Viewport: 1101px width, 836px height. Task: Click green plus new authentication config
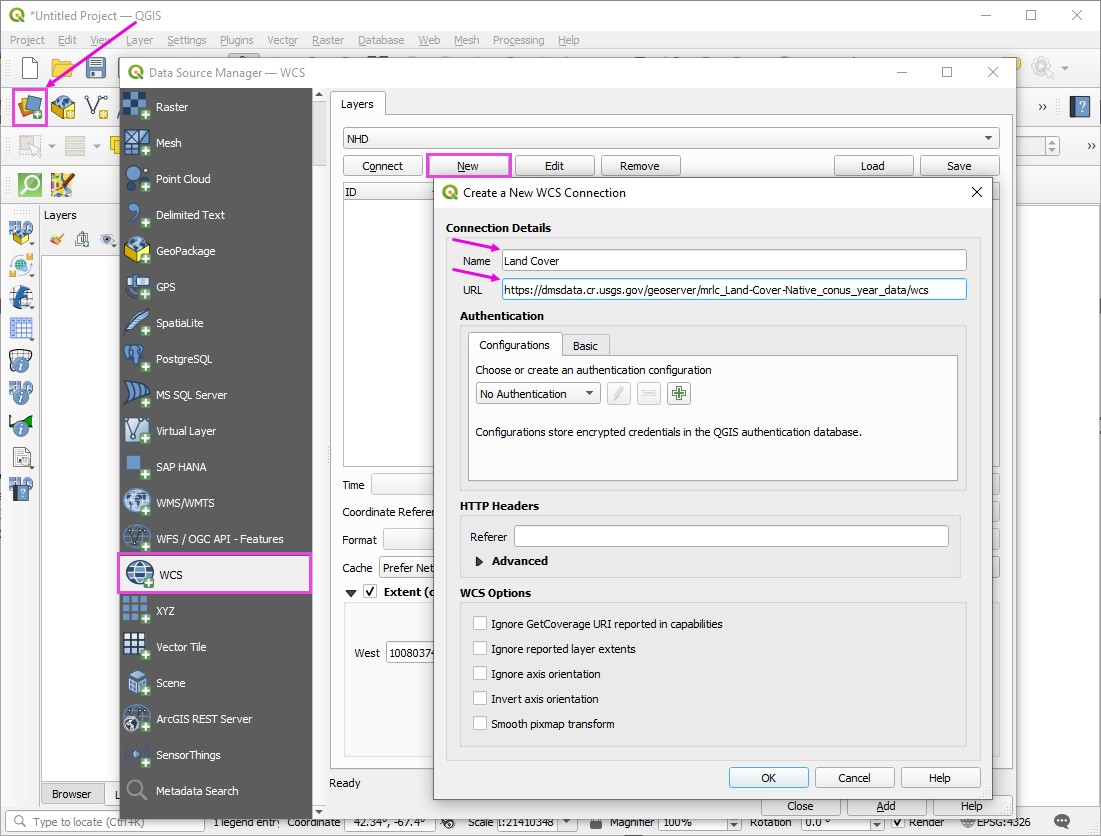(x=679, y=394)
